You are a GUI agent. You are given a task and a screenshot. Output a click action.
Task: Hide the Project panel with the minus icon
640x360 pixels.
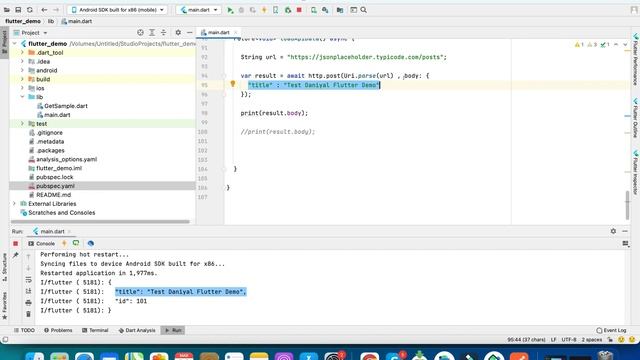189,33
